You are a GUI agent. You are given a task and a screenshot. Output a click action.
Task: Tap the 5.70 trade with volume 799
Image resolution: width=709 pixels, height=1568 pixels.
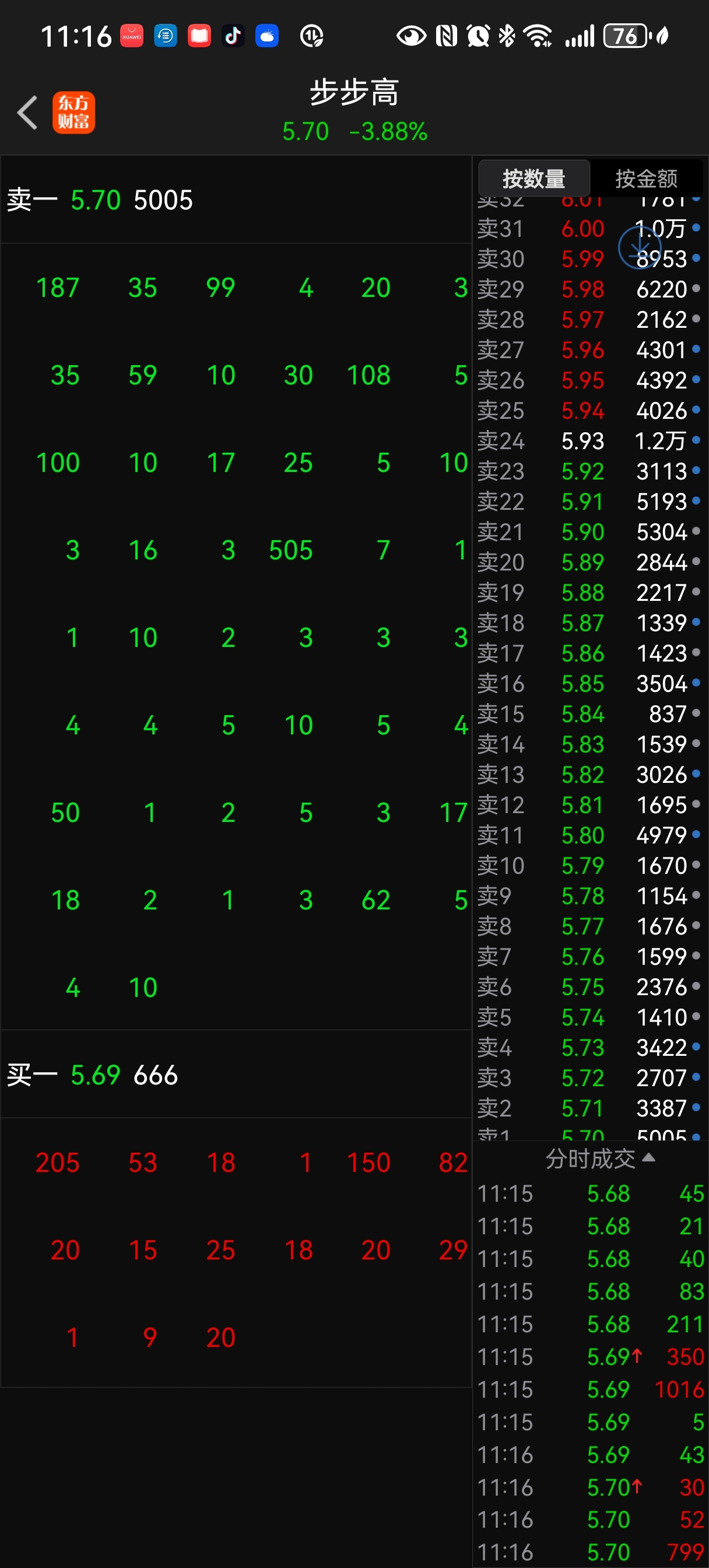coord(590,1552)
